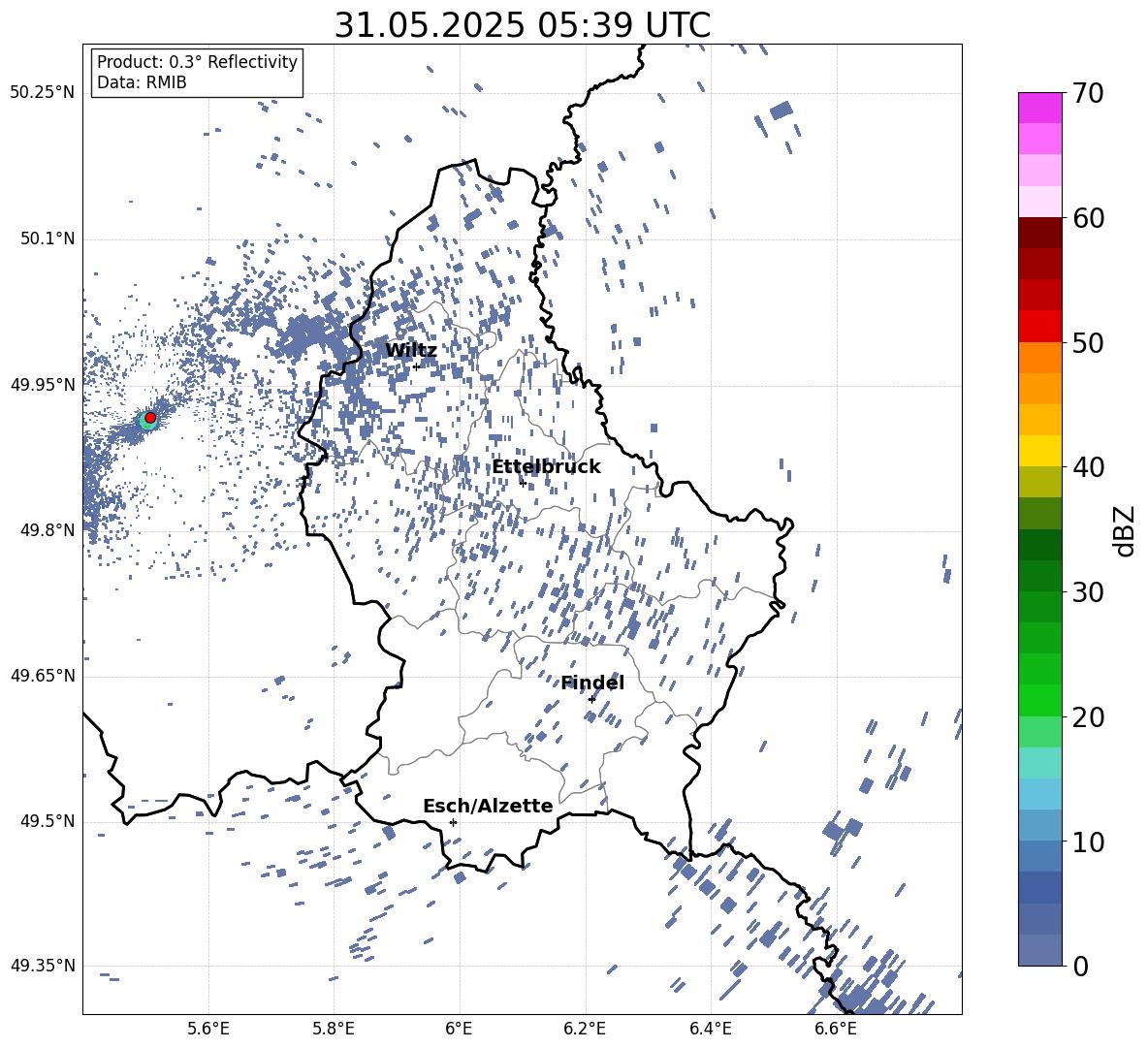Click the 50.25°N latitude label
This screenshot has height=1048, width=1148.
point(43,93)
